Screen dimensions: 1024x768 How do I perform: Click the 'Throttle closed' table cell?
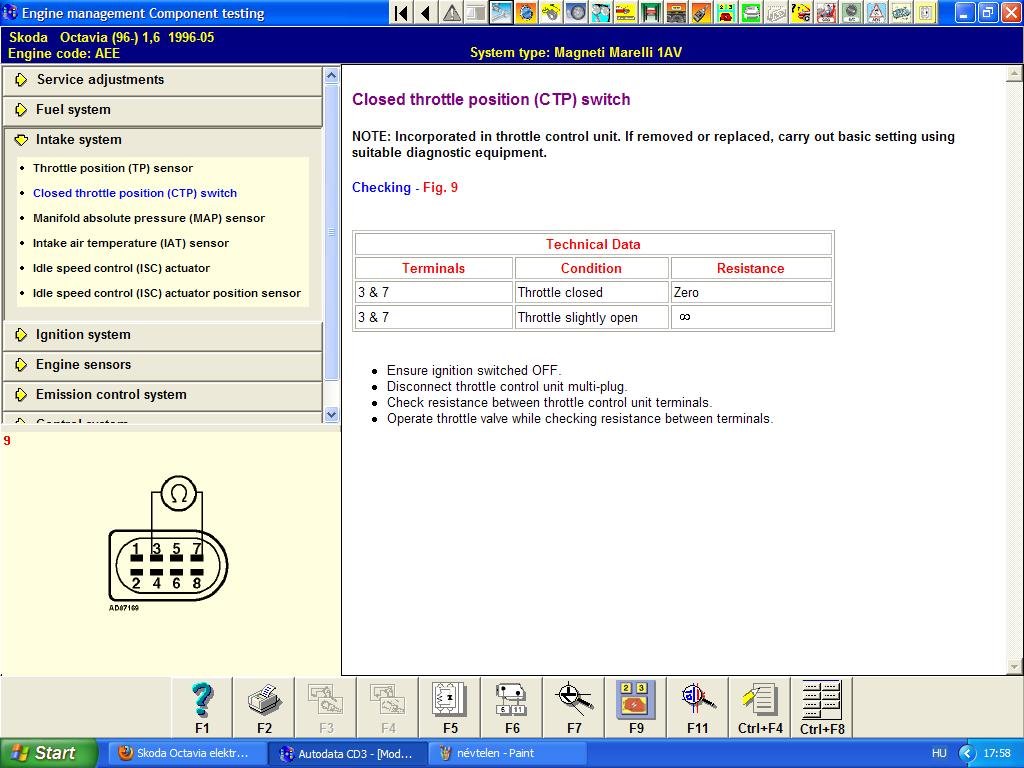pyautogui.click(x=592, y=293)
